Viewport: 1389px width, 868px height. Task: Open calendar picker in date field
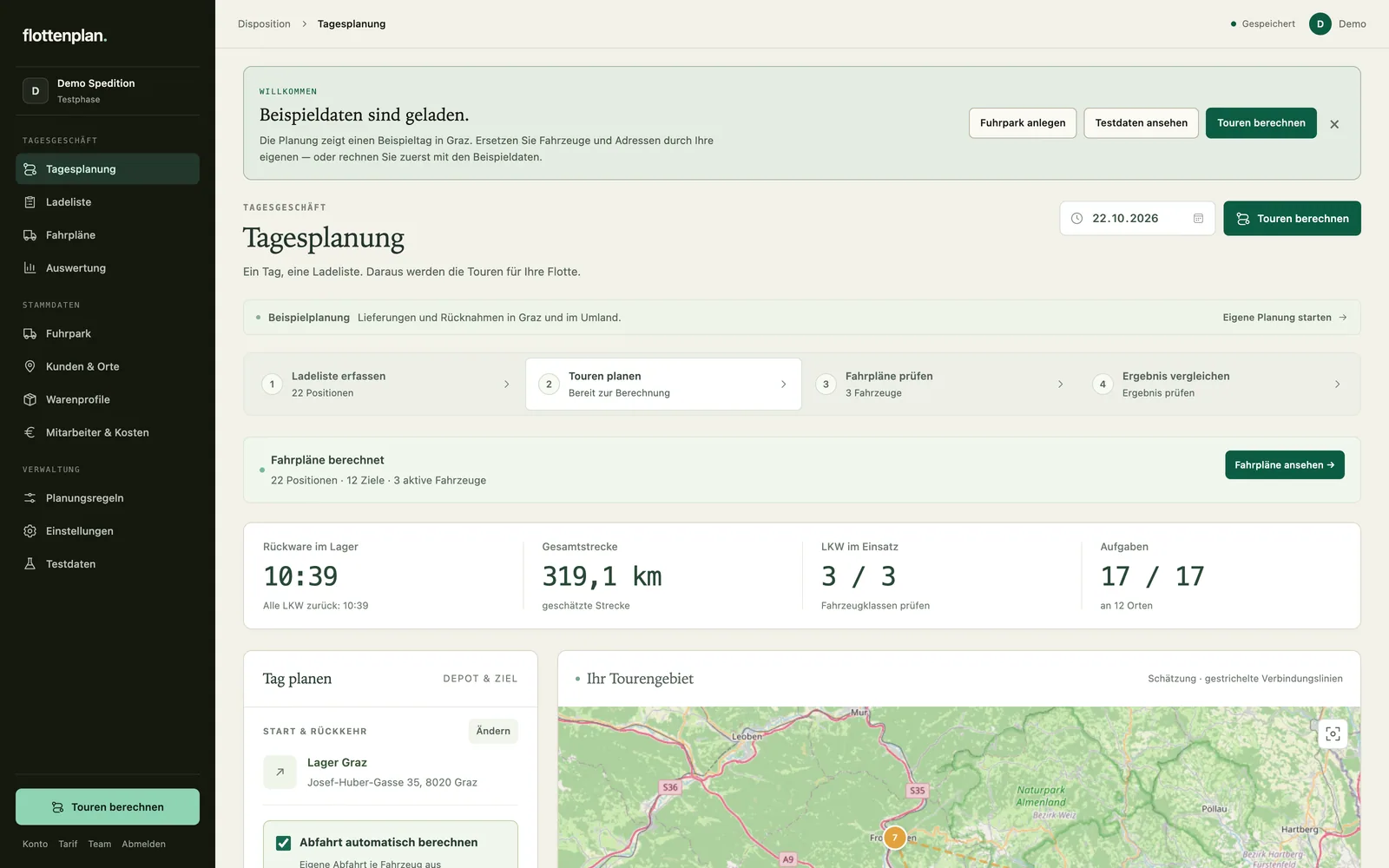(x=1198, y=219)
